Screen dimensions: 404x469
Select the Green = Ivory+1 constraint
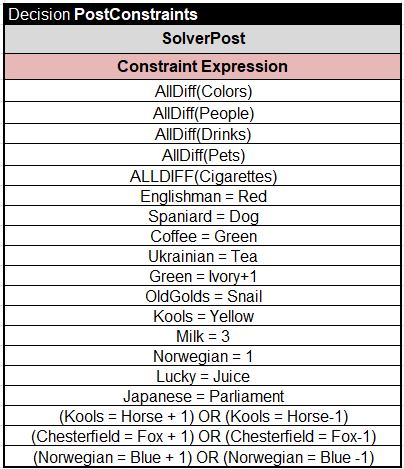point(202,276)
